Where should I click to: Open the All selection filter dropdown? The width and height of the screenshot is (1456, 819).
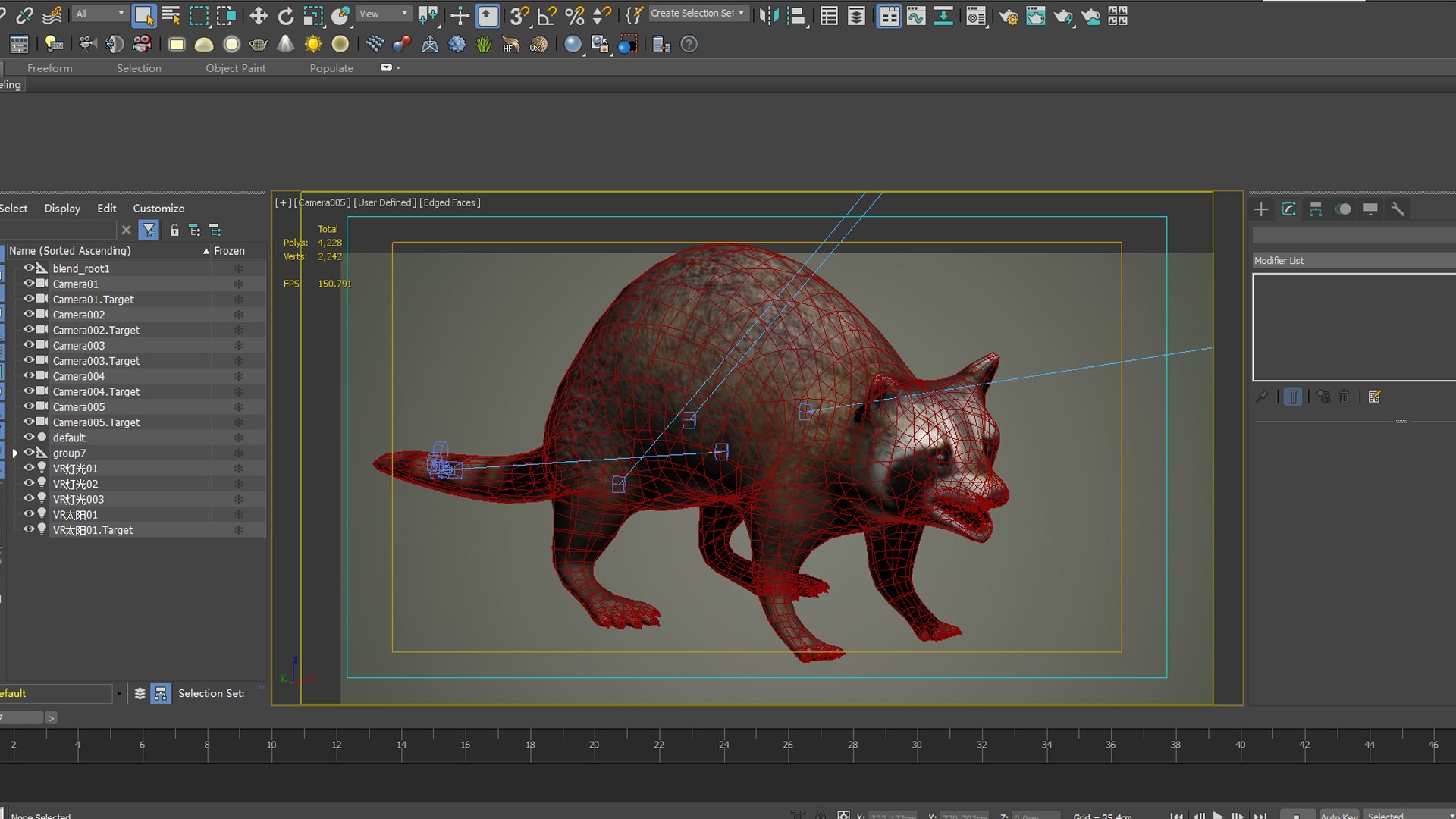99,14
